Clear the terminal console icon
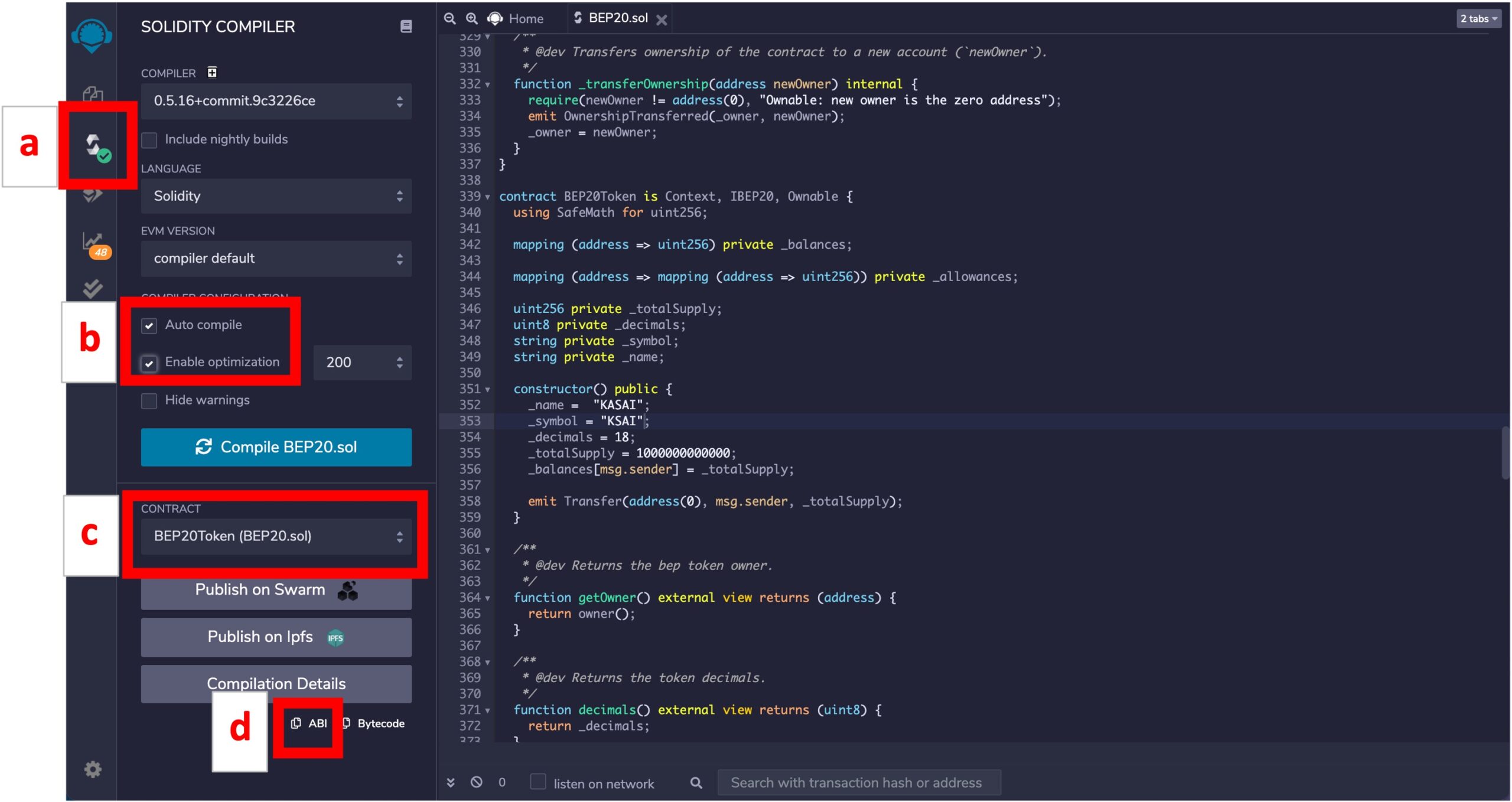1512x802 pixels. coord(476,783)
